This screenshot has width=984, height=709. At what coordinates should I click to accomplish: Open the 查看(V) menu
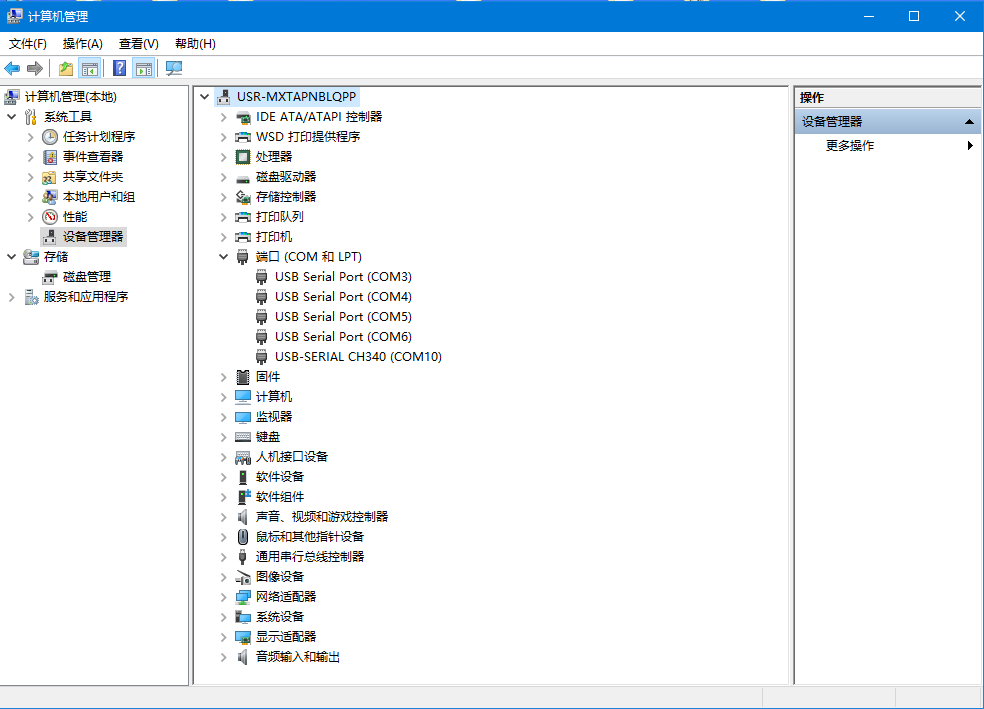[138, 44]
